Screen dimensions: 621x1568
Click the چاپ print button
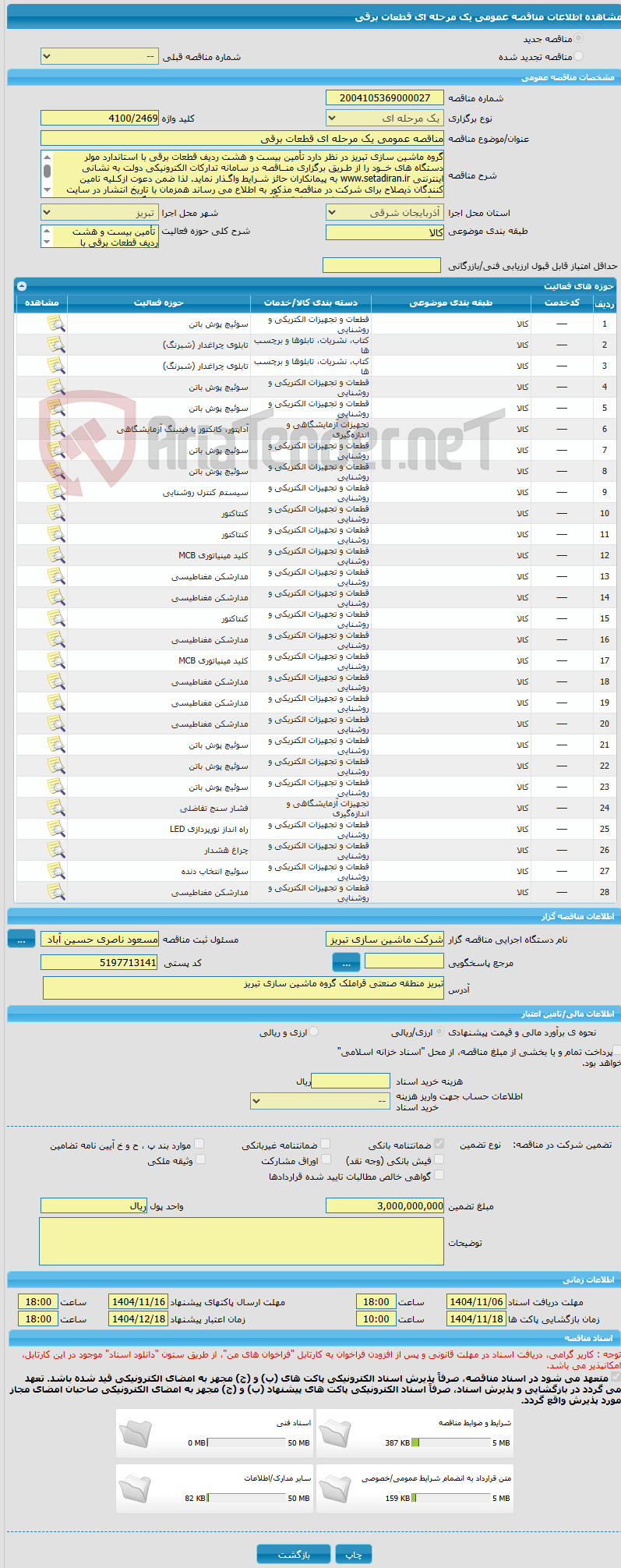click(354, 1554)
